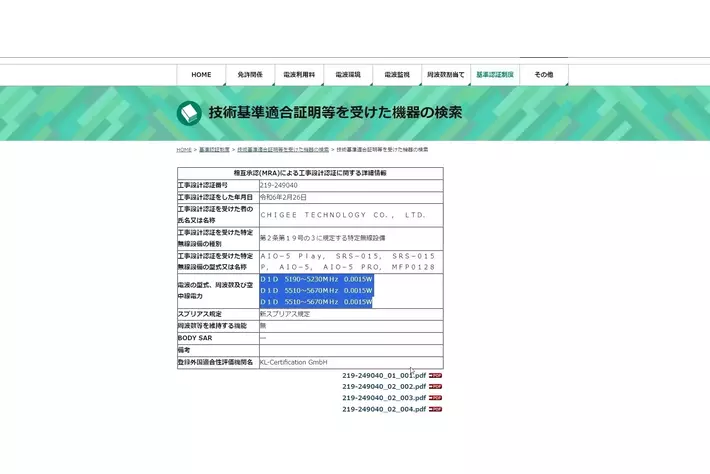Open the 基準認証制度 navigation tab
Screen dimensions: 710x474
point(495,75)
